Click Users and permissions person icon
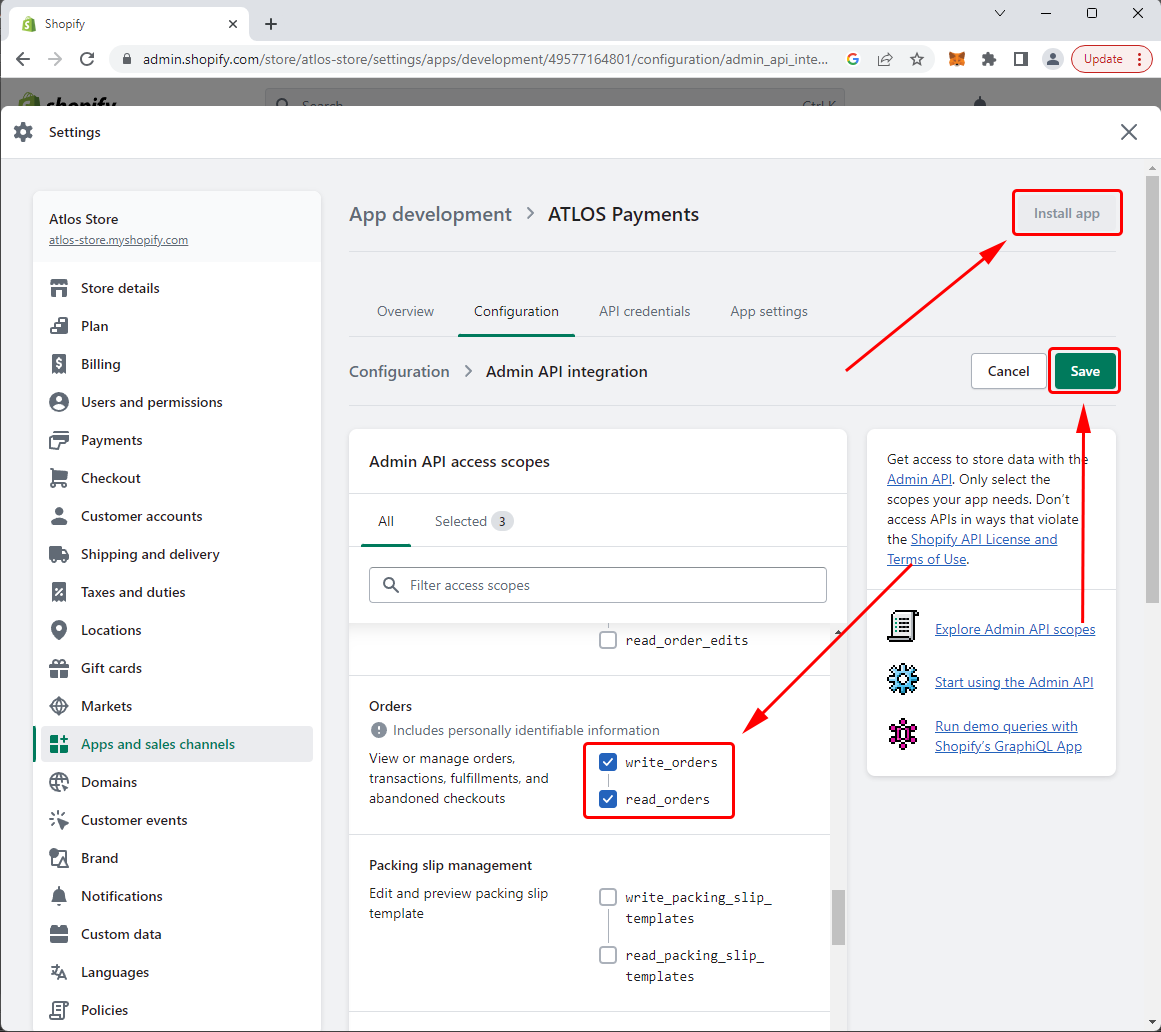 point(59,402)
